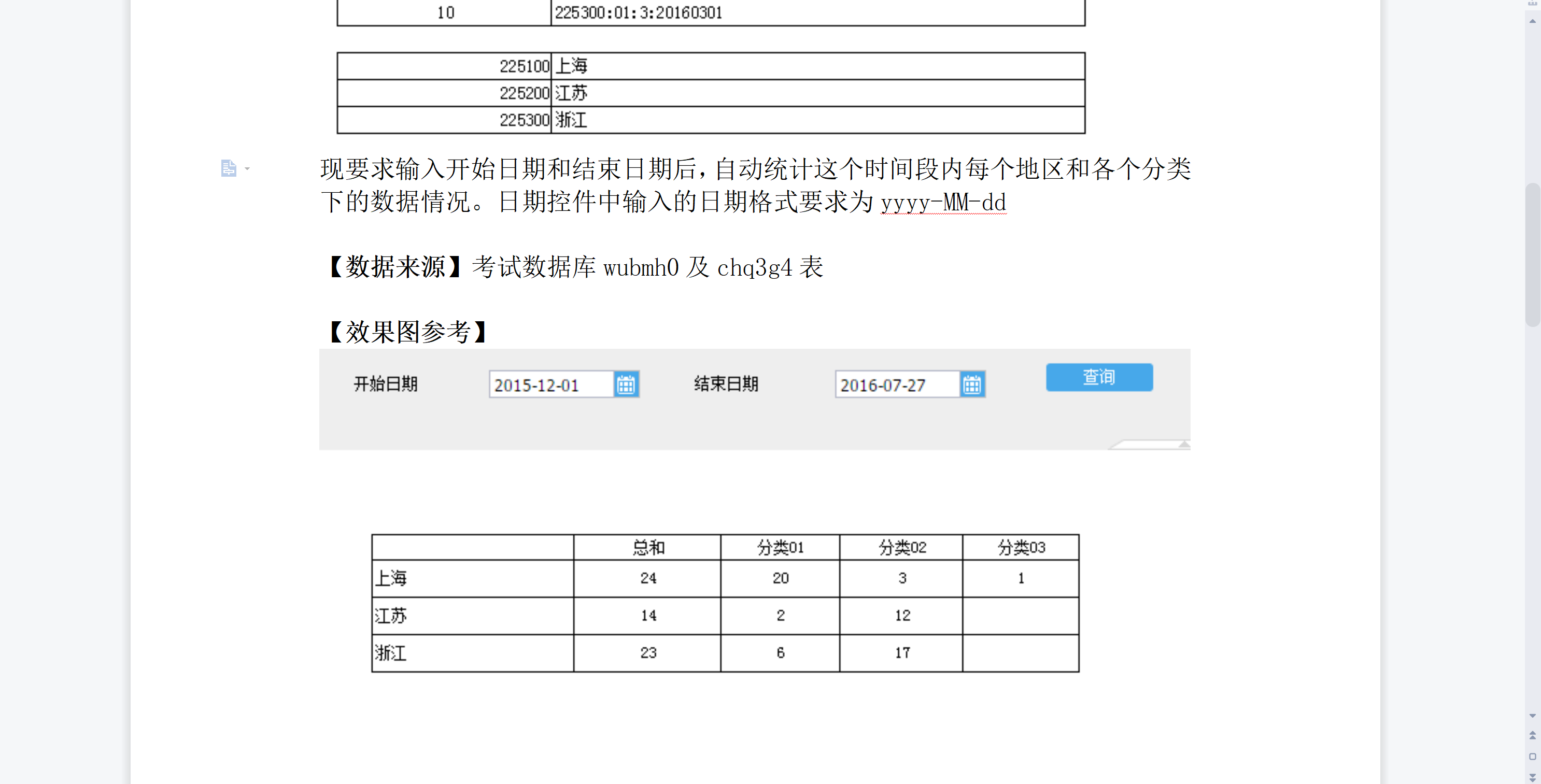This screenshot has width=1541, height=784.
Task: Open the dropdown arrow next to paragraph icon
Action: coord(247,168)
